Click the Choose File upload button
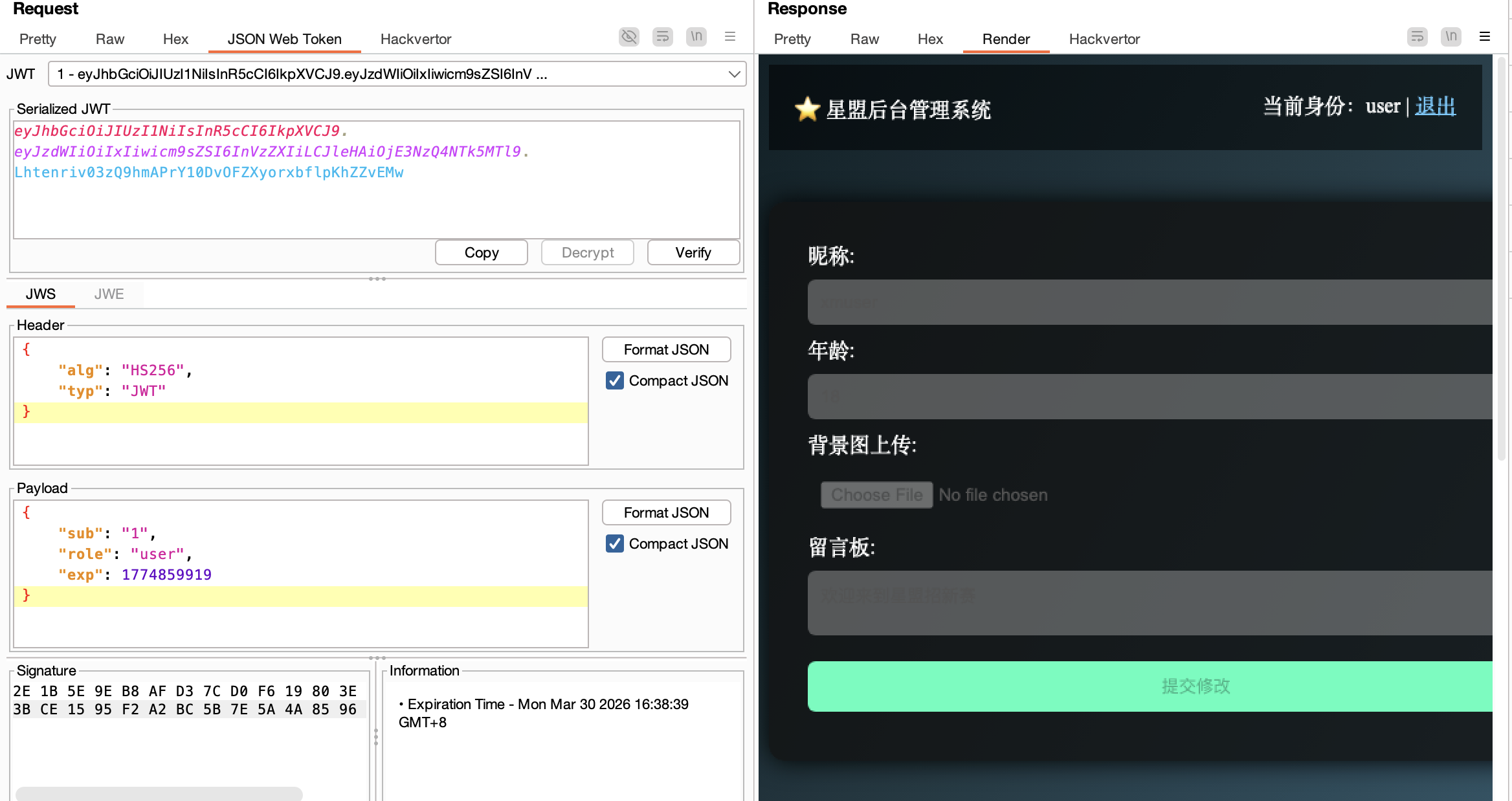Image resolution: width=1512 pixels, height=801 pixels. coord(876,495)
